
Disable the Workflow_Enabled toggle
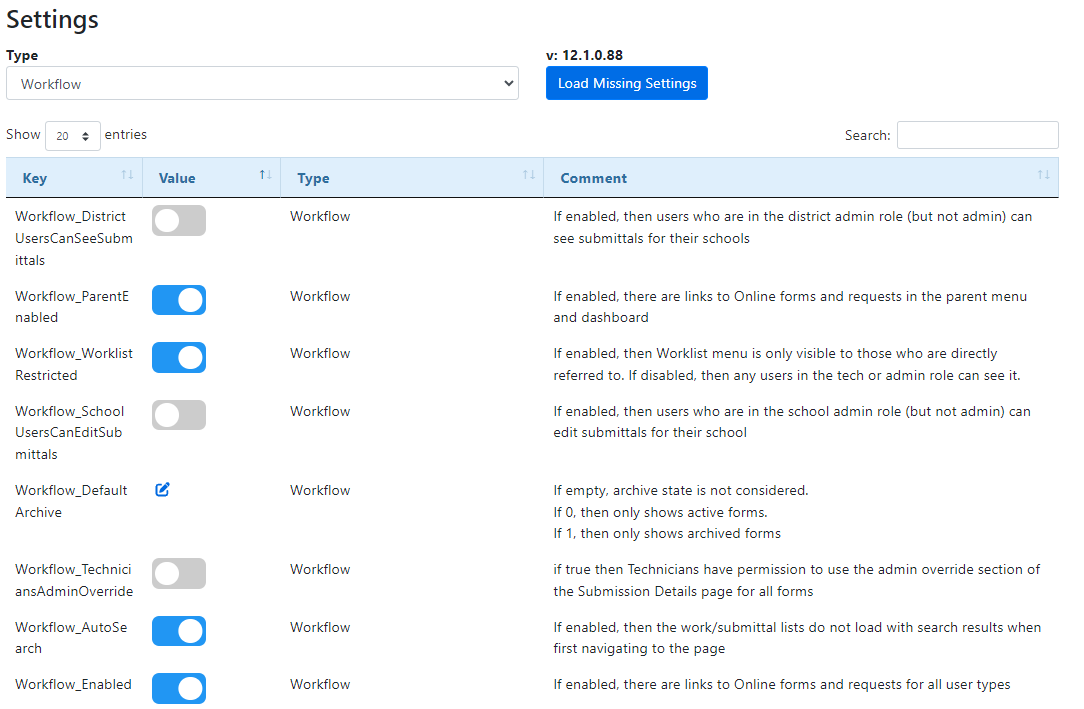(x=178, y=688)
